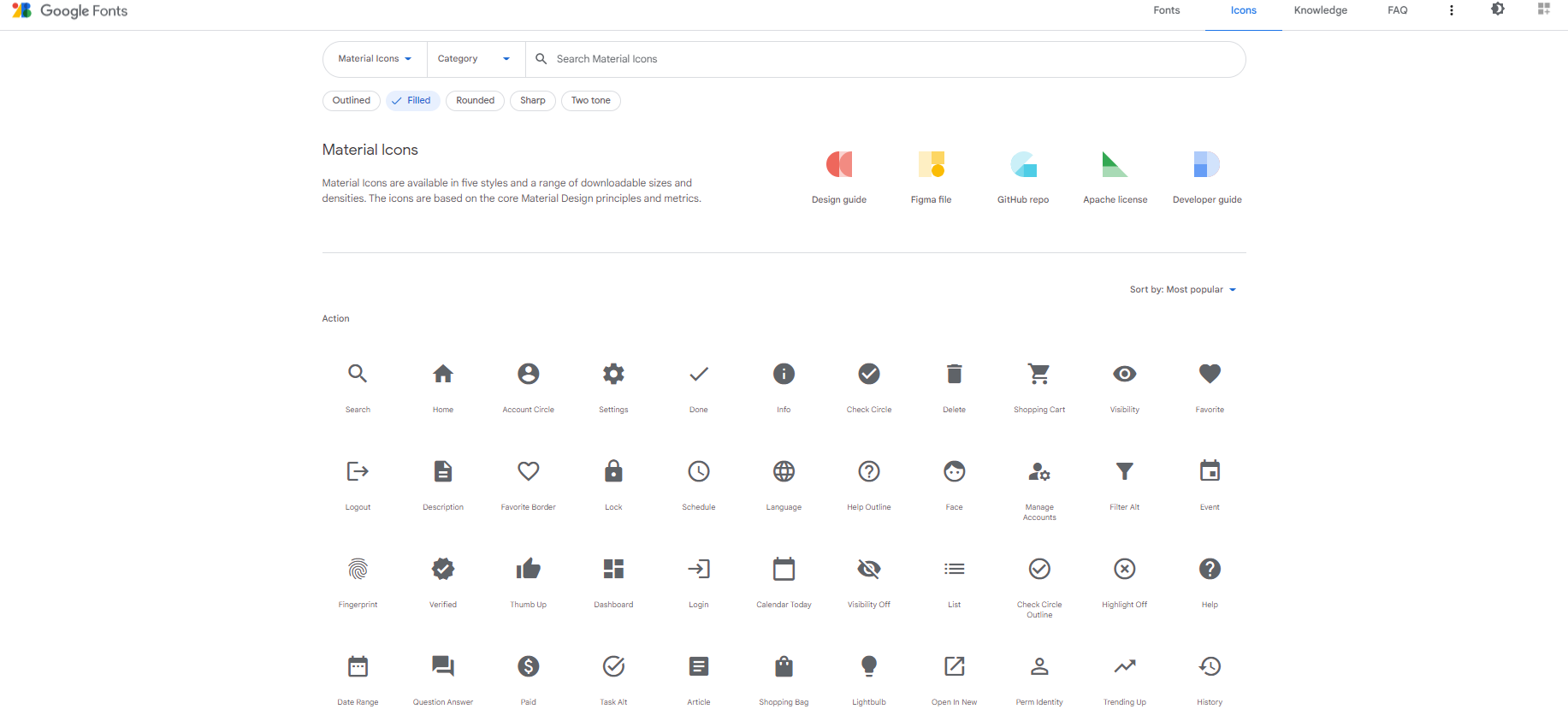Enable the Outlined style chip
This screenshot has width=1568, height=721.
pos(352,101)
